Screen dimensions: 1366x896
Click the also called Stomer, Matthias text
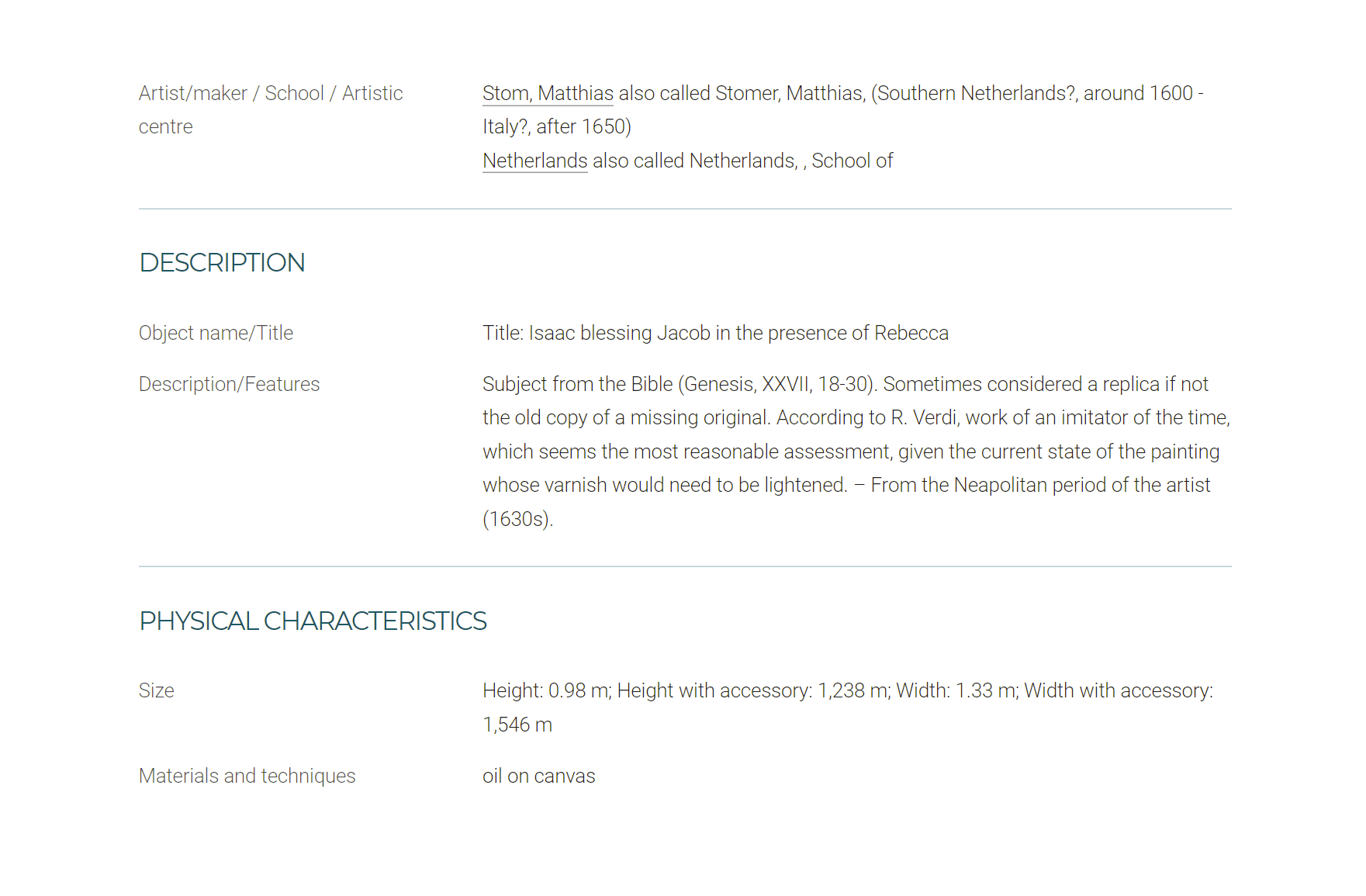[741, 93]
